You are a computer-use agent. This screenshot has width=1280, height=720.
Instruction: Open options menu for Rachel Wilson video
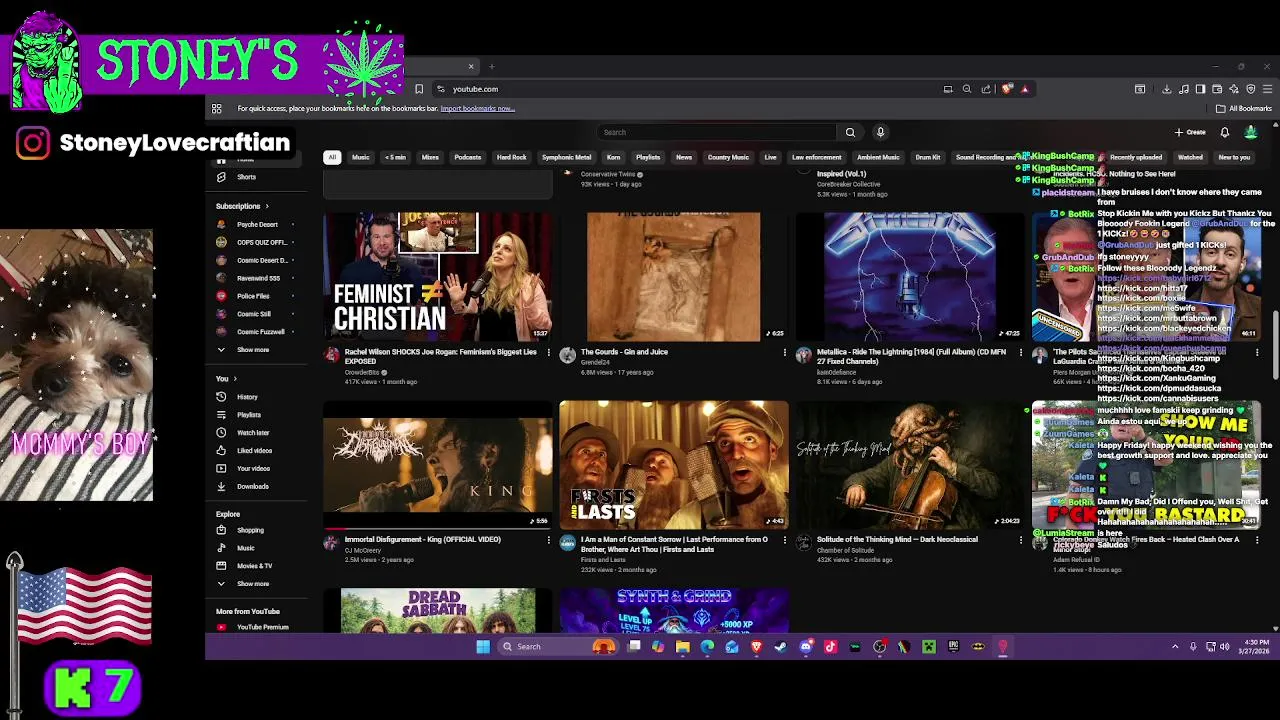[548, 353]
